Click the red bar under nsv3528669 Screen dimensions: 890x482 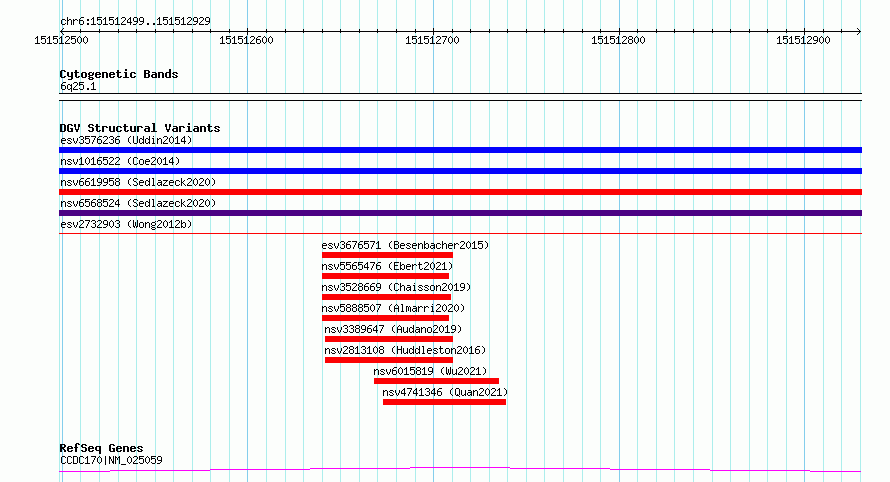pyautogui.click(x=387, y=297)
